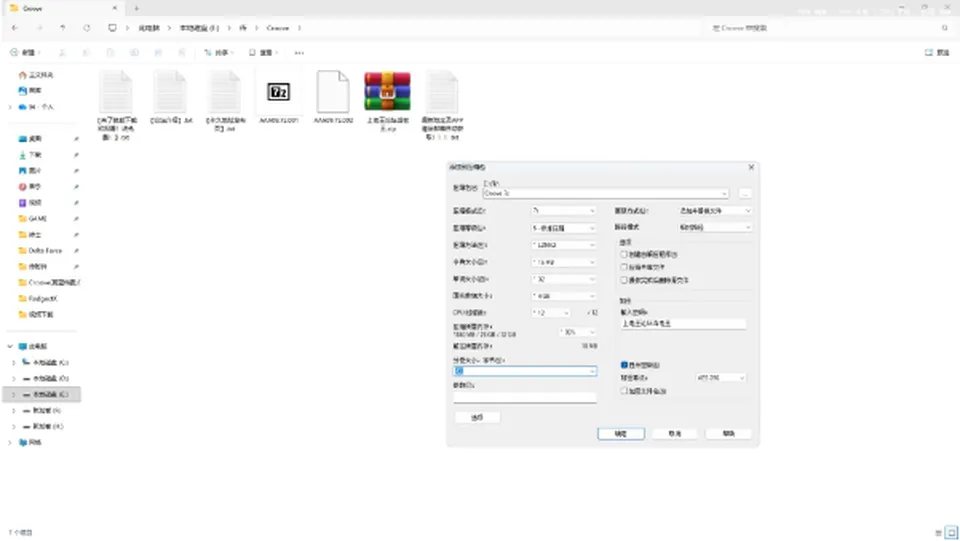960x541 pixels.
Task: Click the archive name field showing Groove.7z
Action: (x=606, y=193)
